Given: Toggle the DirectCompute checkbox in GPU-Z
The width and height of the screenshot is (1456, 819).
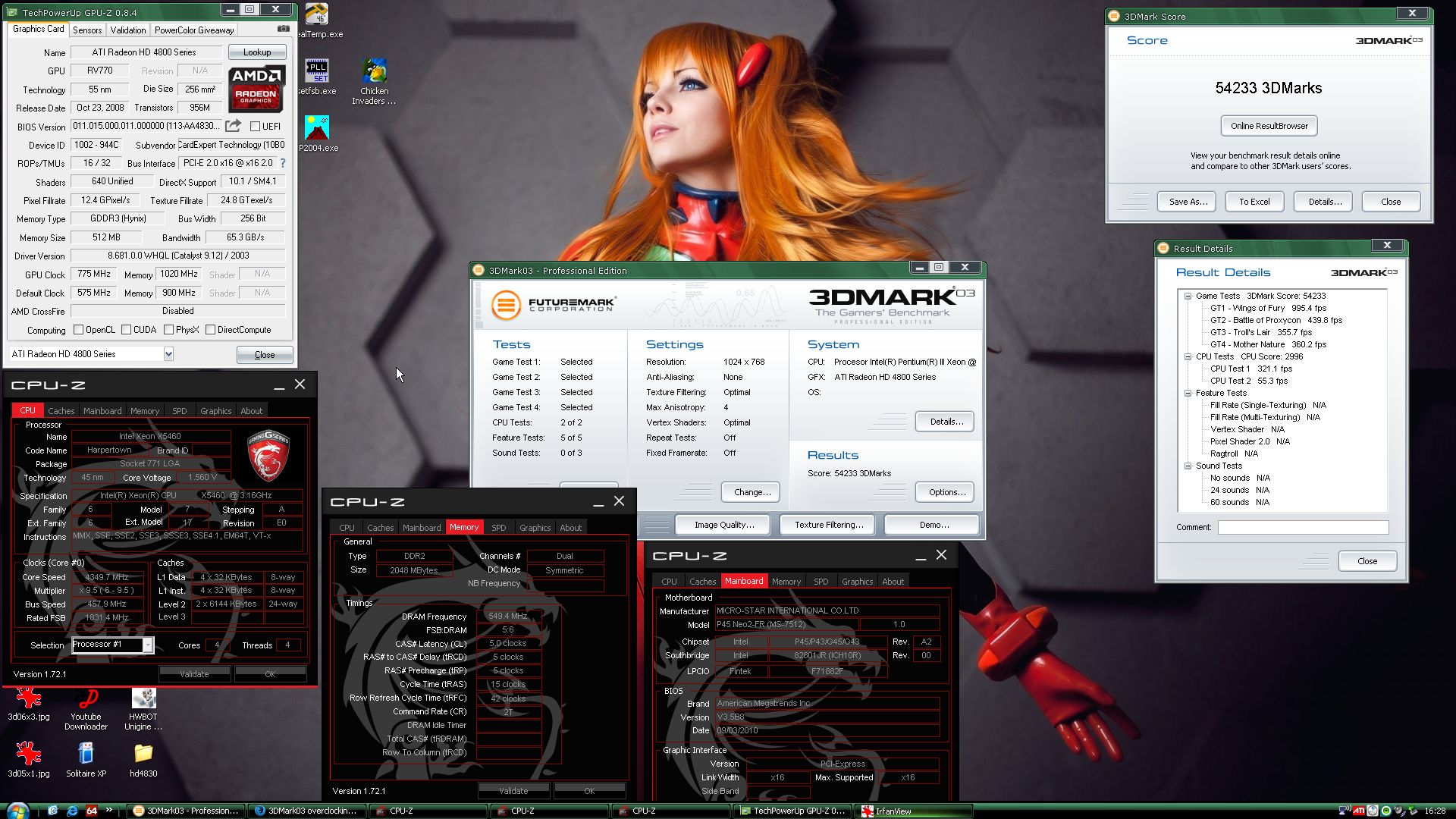Looking at the screenshot, I should click(x=210, y=330).
